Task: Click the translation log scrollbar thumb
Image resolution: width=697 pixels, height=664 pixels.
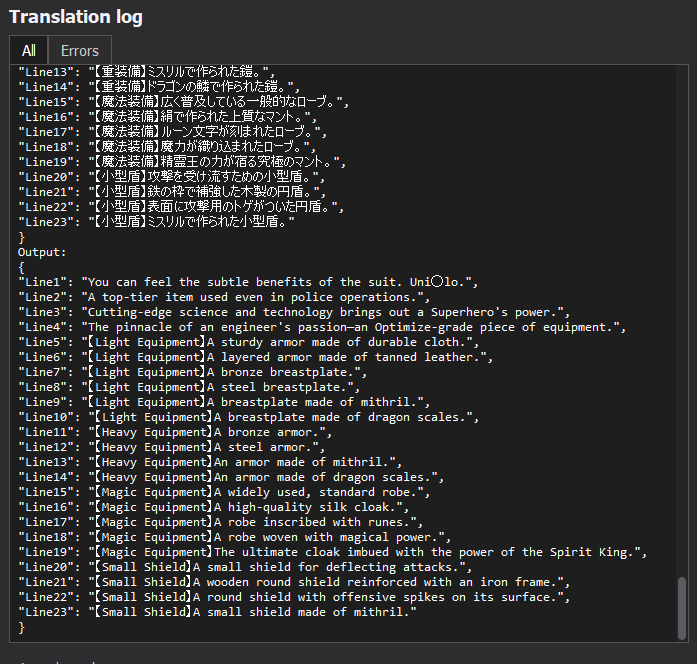Action: (x=682, y=608)
